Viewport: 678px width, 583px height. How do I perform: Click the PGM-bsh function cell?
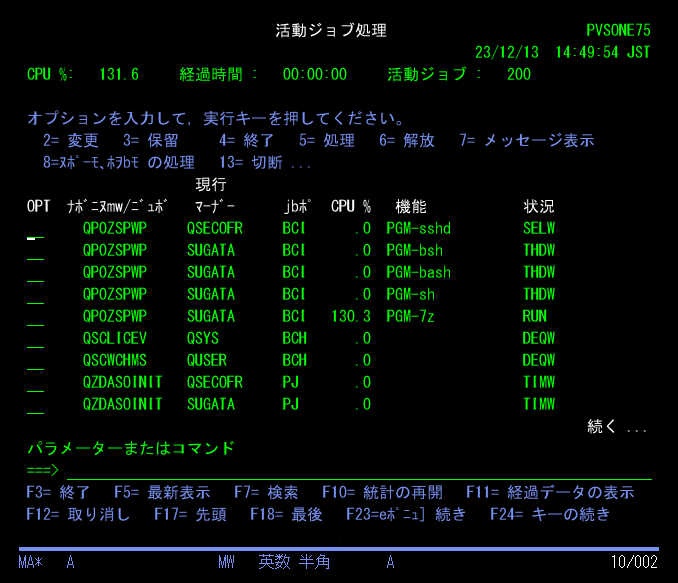click(x=415, y=250)
